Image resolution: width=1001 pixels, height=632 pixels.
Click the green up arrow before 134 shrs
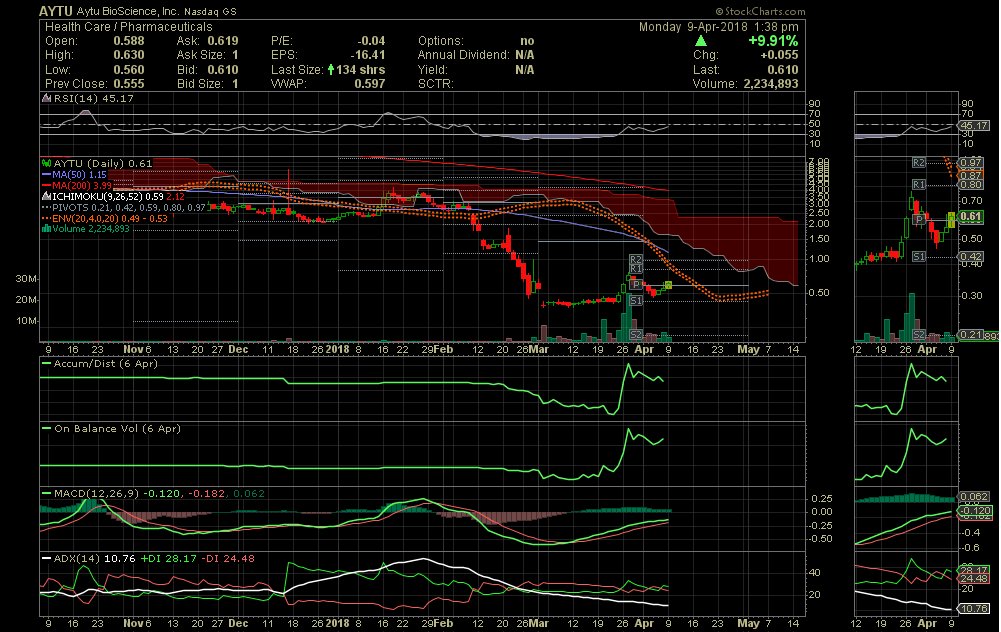(x=331, y=70)
